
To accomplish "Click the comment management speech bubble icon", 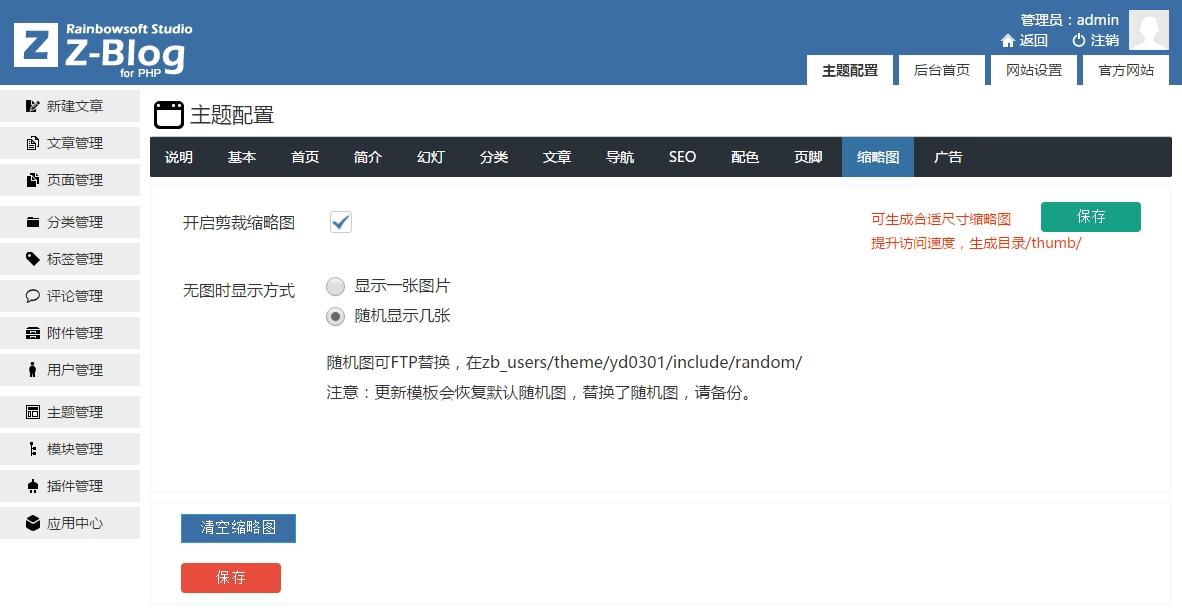I will 33,296.
